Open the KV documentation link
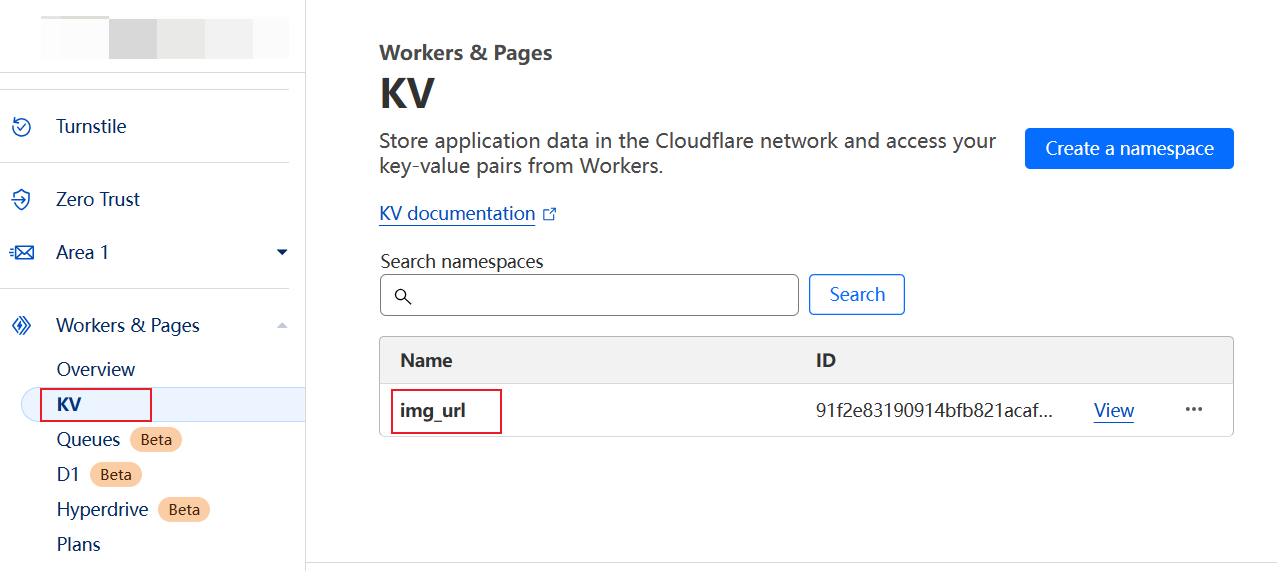 (457, 214)
